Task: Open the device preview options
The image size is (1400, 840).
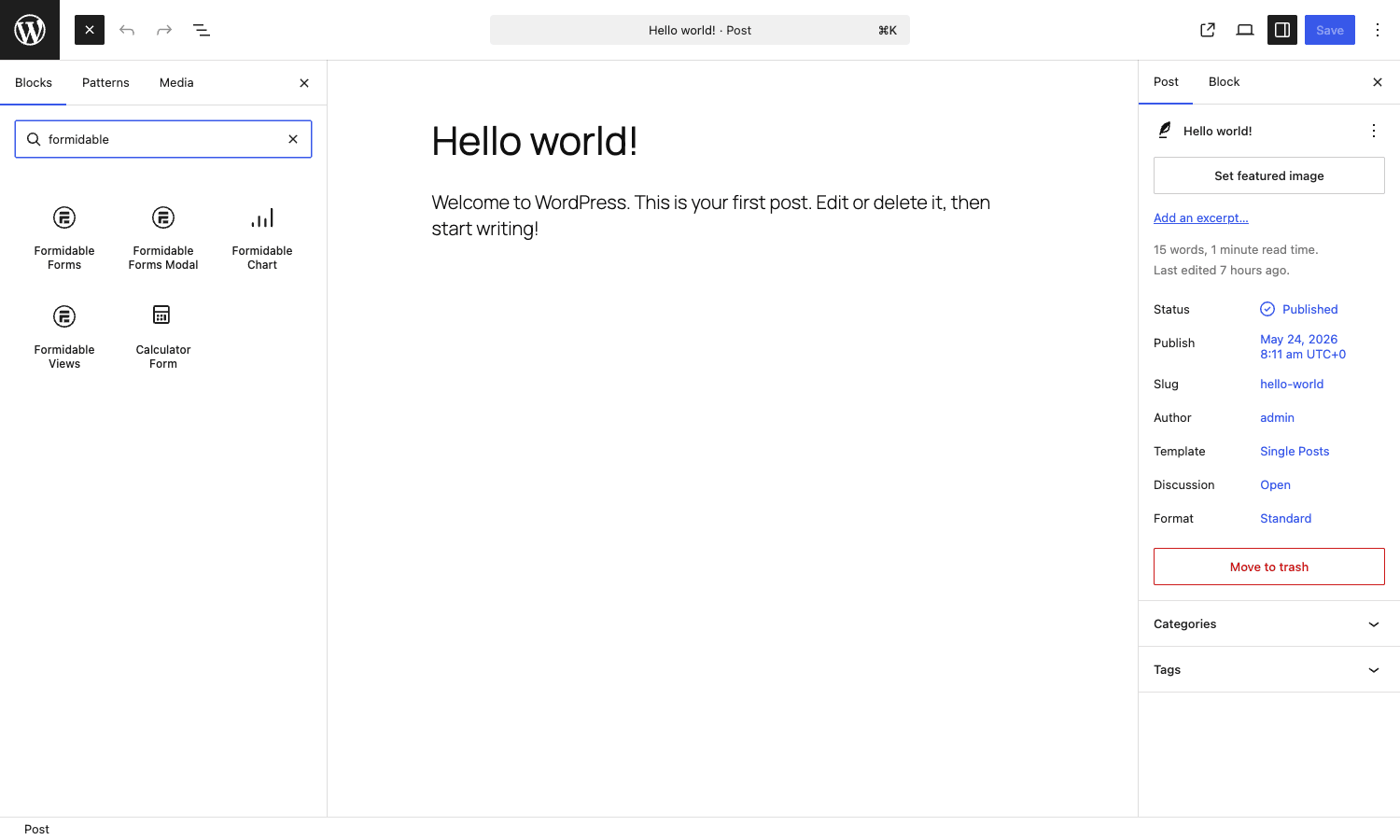Action: click(x=1245, y=30)
